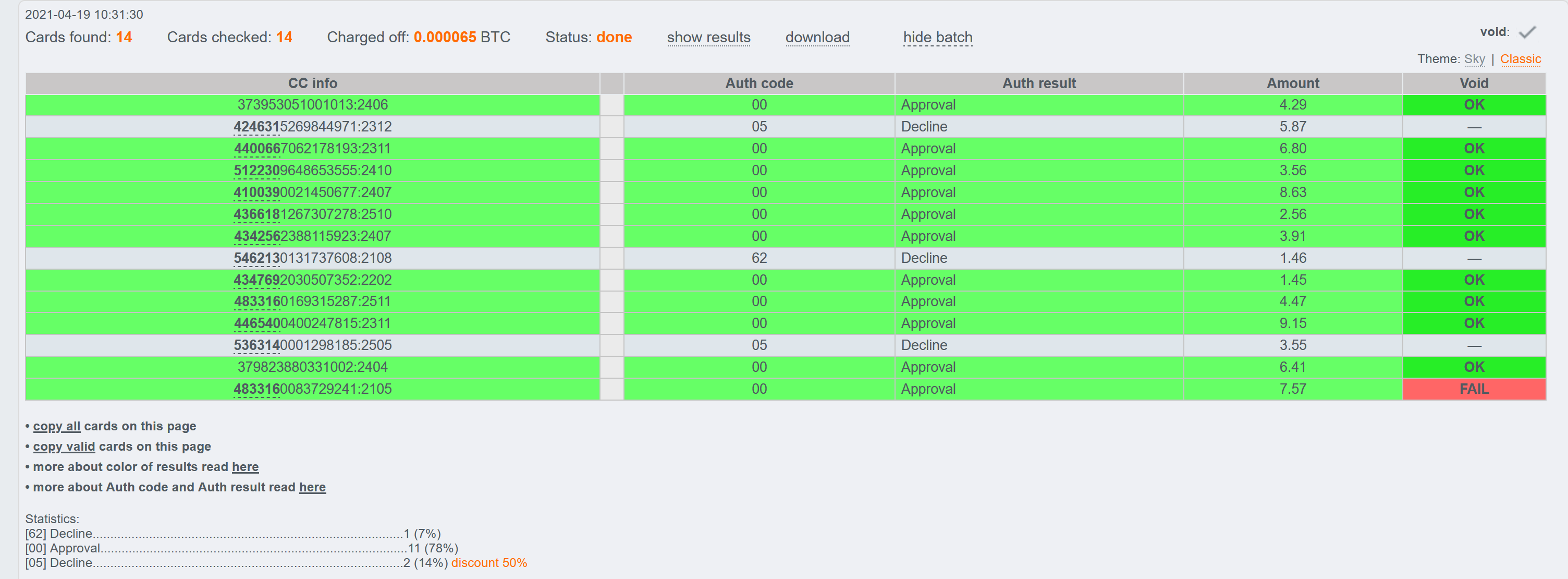Viewport: 1568px width, 579px height.
Task: Click the download link
Action: pyautogui.click(x=817, y=37)
